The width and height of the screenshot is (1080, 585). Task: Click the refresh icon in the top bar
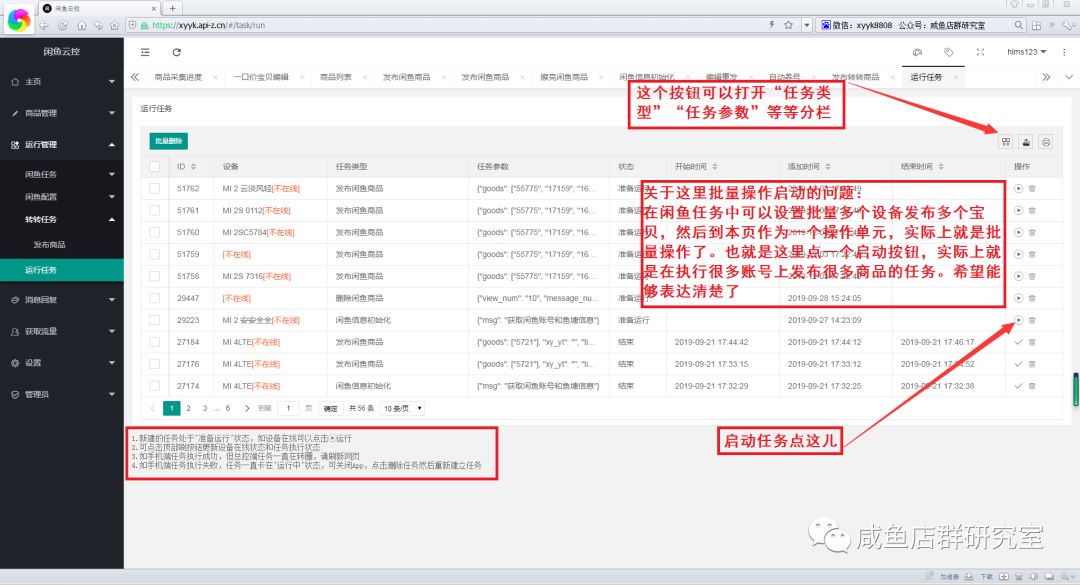click(x=177, y=52)
